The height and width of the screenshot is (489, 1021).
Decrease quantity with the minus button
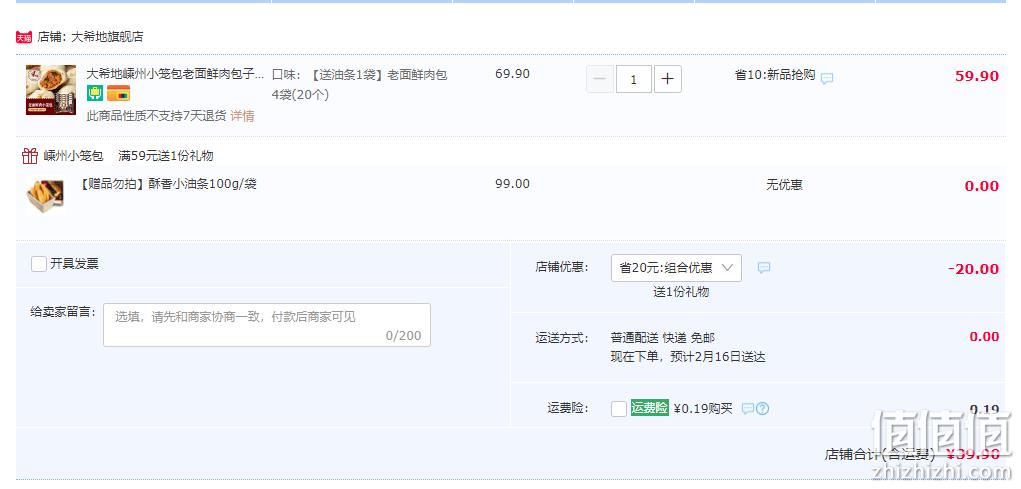tap(600, 79)
